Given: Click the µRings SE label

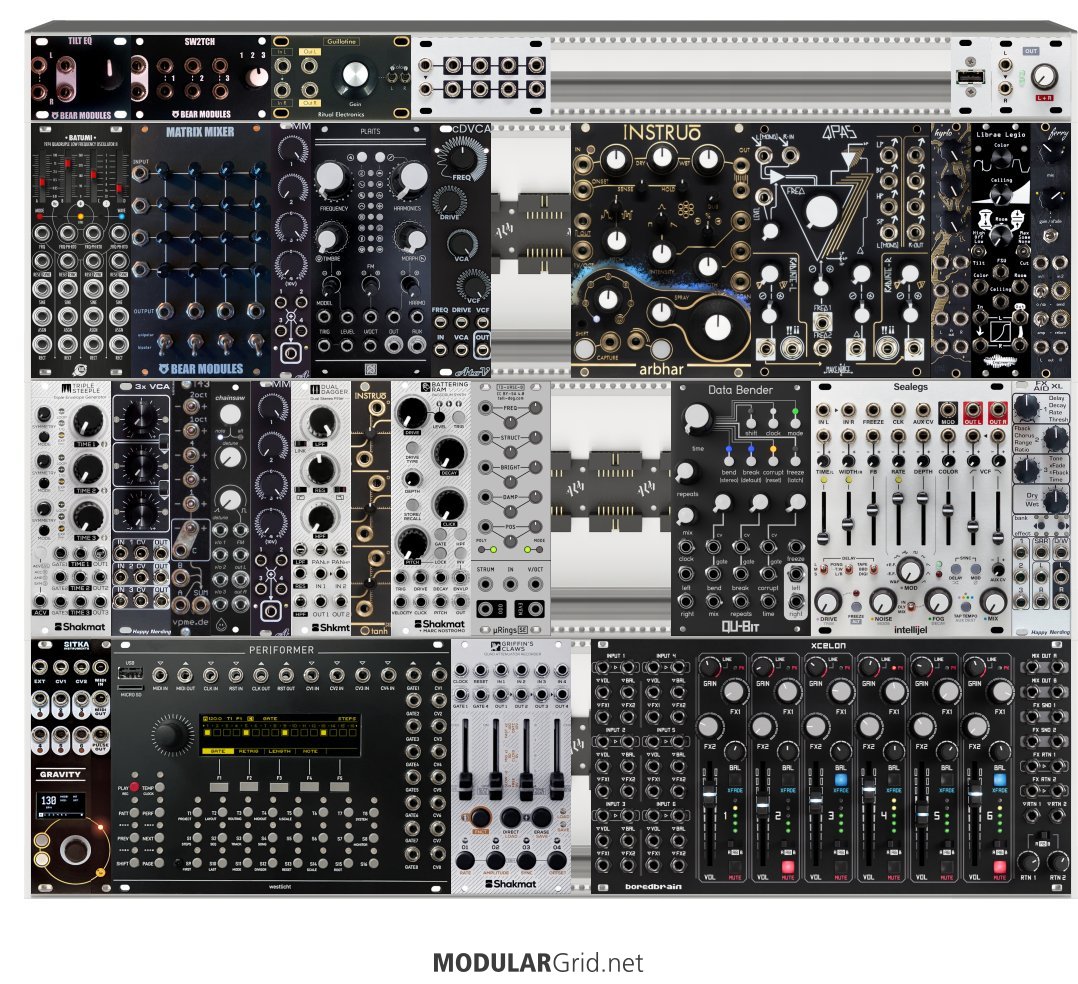Looking at the screenshot, I should point(510,629).
